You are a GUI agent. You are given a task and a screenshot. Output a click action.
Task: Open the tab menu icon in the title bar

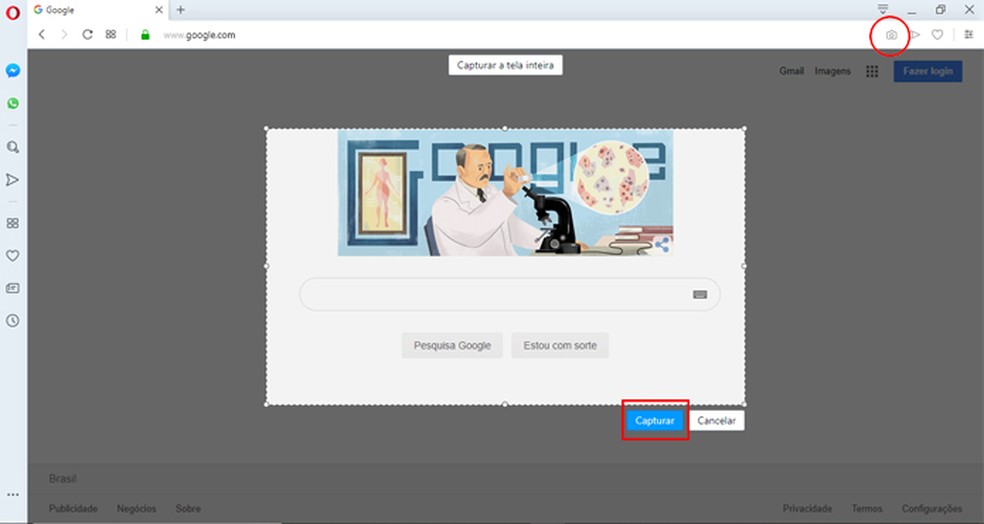click(883, 9)
